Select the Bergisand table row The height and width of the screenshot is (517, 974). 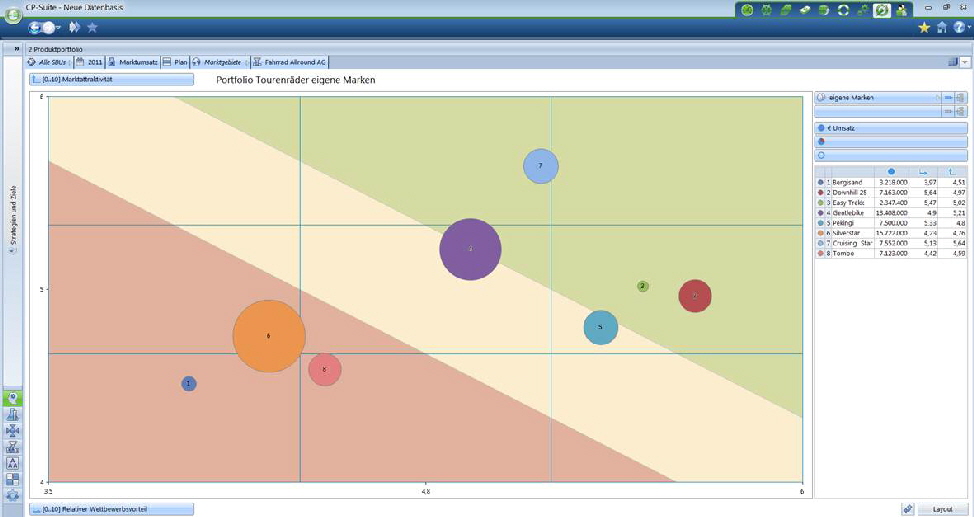[x=891, y=183]
